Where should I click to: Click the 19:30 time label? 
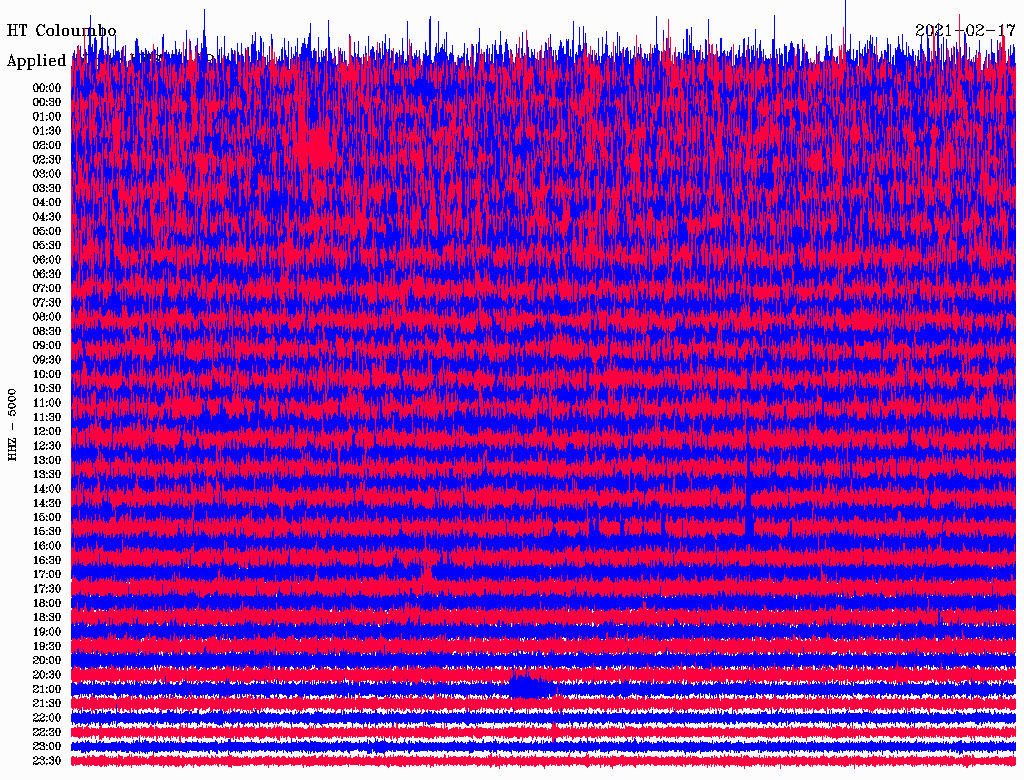(47, 646)
